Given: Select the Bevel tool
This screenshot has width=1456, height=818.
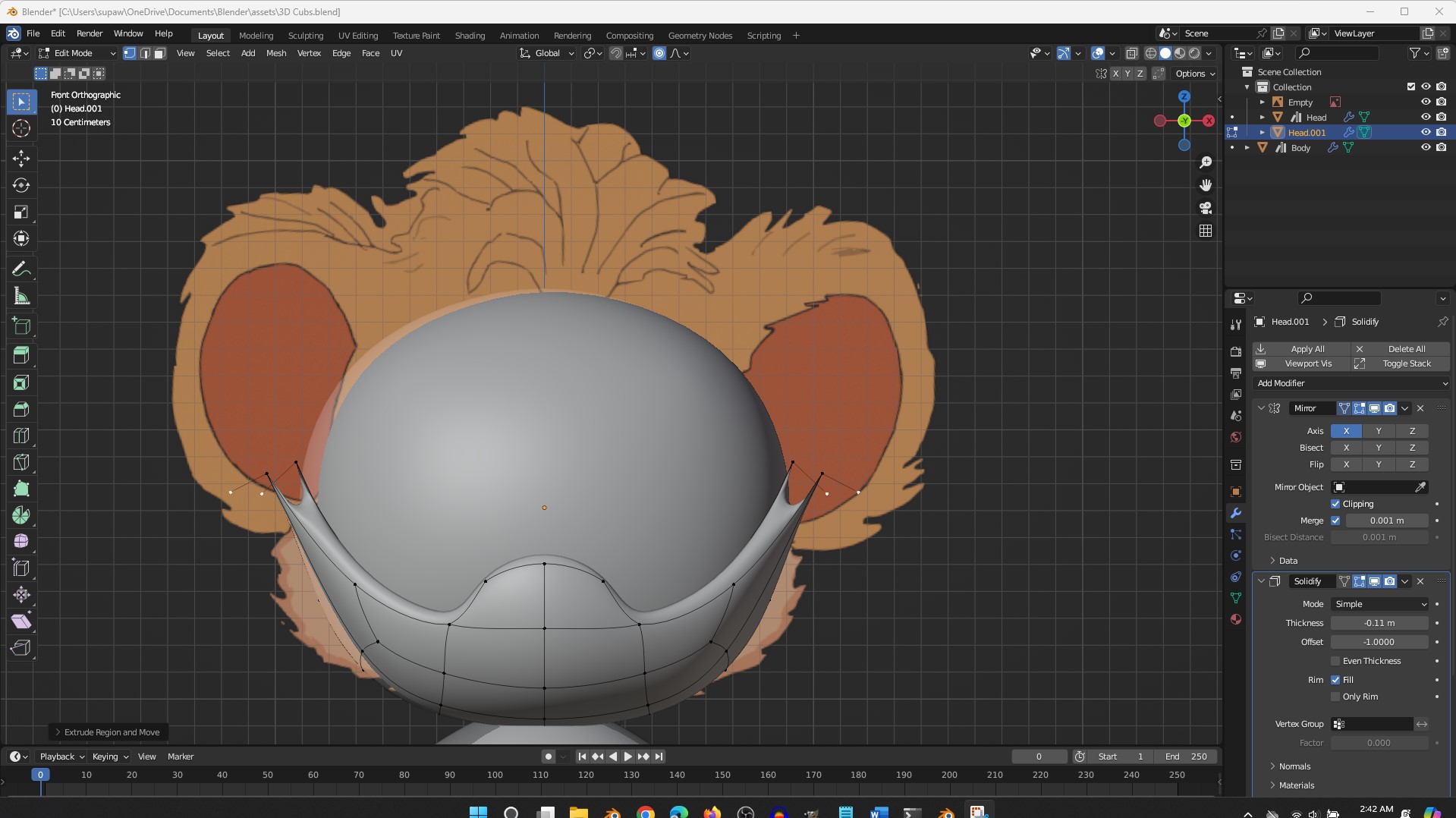Looking at the screenshot, I should point(21,409).
